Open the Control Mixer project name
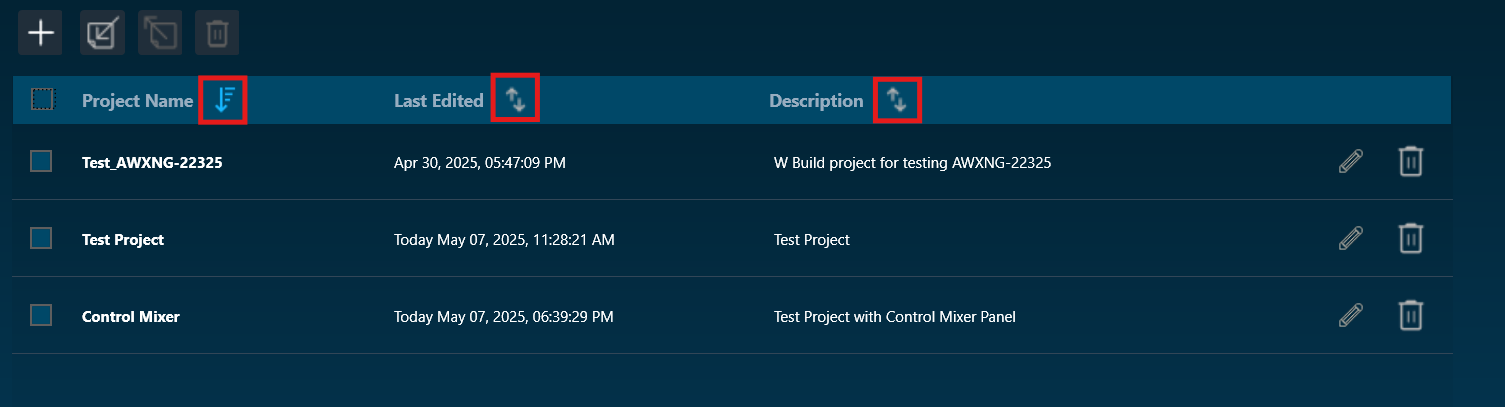 pos(131,316)
